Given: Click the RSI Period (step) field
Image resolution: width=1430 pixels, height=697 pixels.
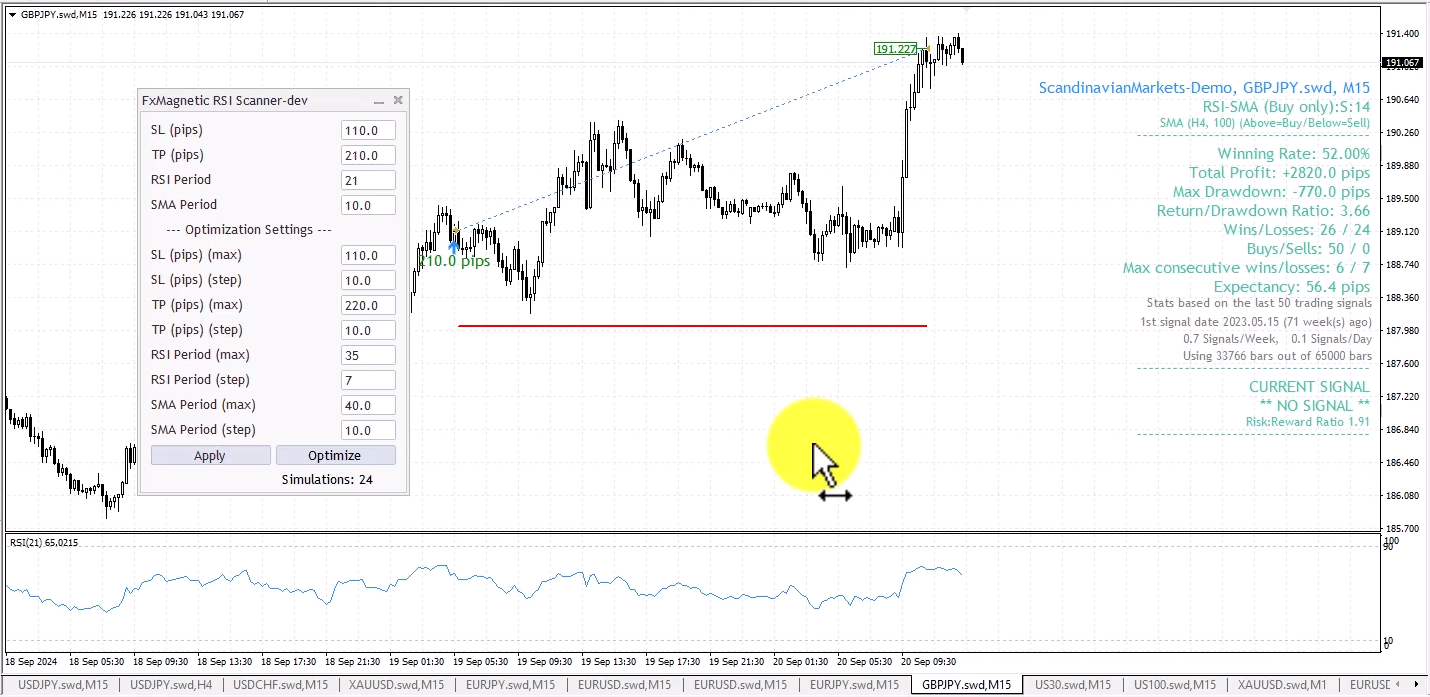Looking at the screenshot, I should pos(368,381).
